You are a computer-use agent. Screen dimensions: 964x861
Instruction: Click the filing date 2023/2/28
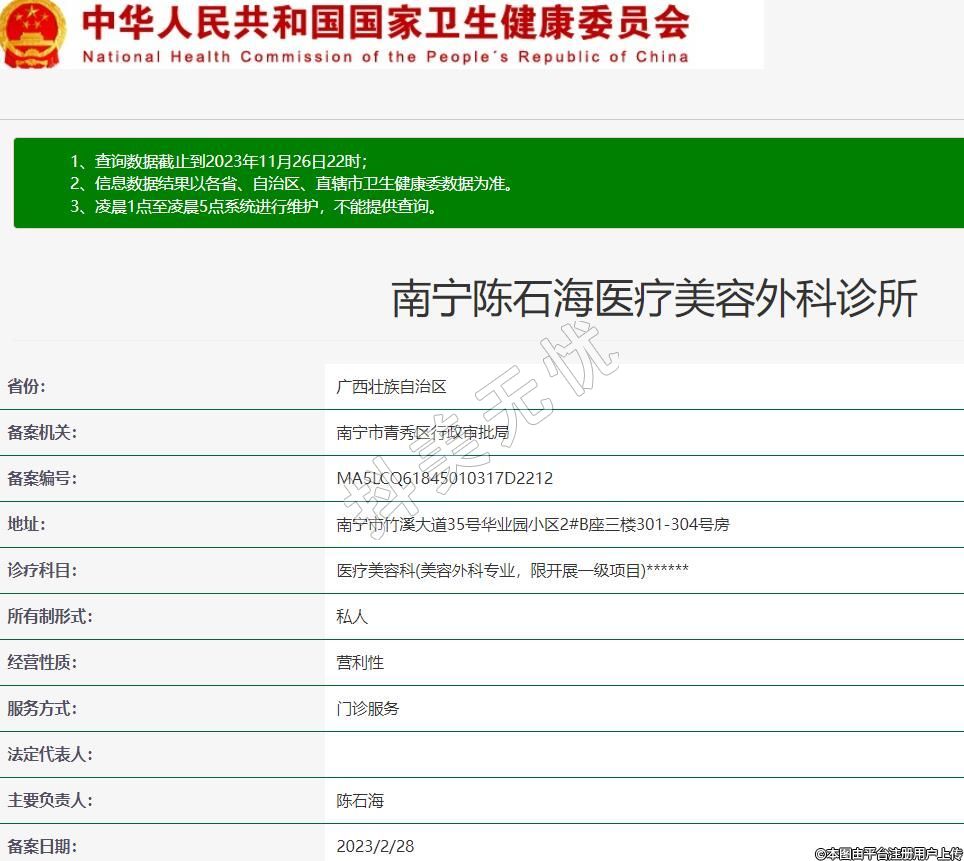point(375,846)
